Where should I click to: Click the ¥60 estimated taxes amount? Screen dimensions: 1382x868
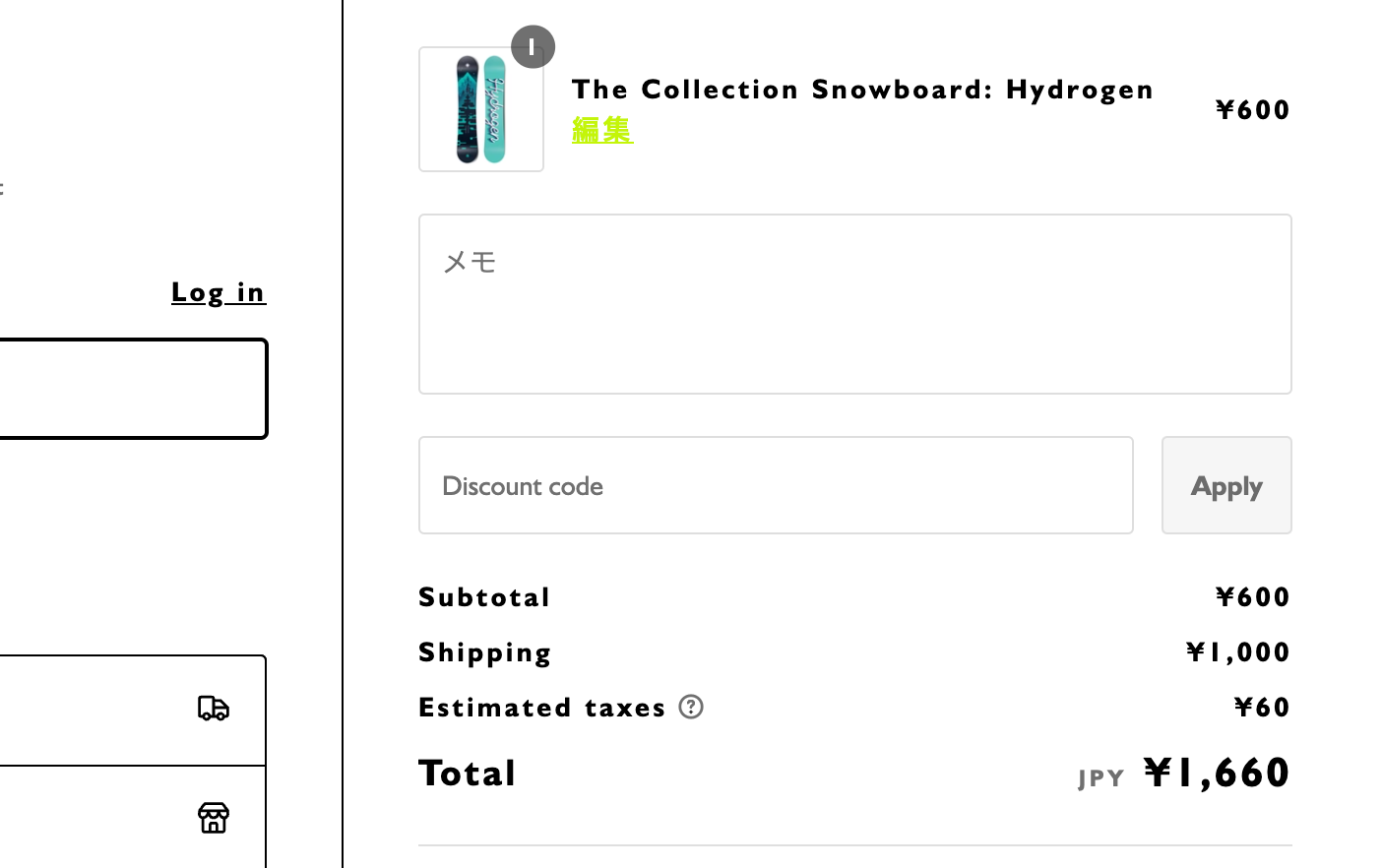[1262, 708]
